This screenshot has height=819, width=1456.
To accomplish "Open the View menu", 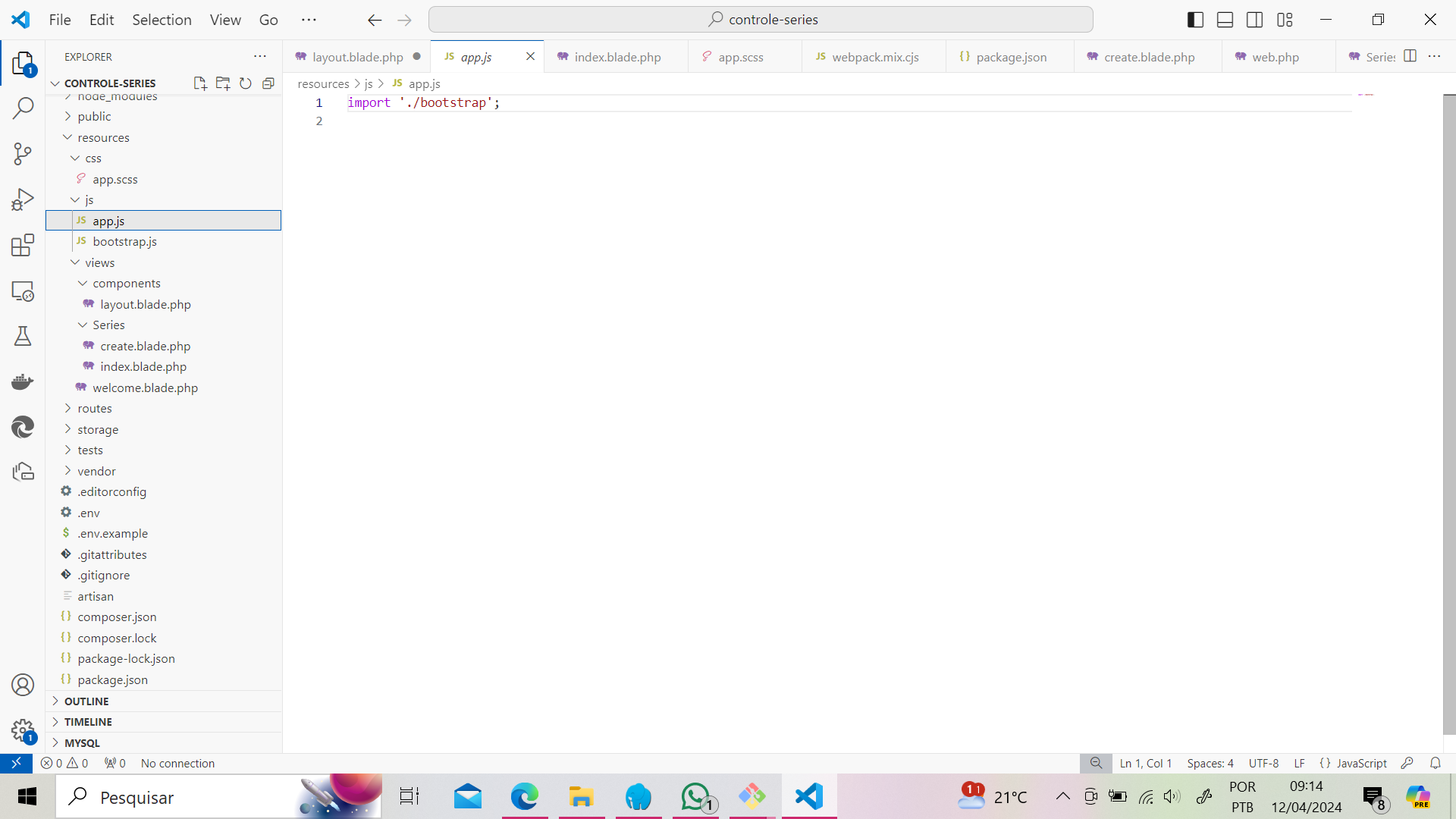I will [225, 20].
